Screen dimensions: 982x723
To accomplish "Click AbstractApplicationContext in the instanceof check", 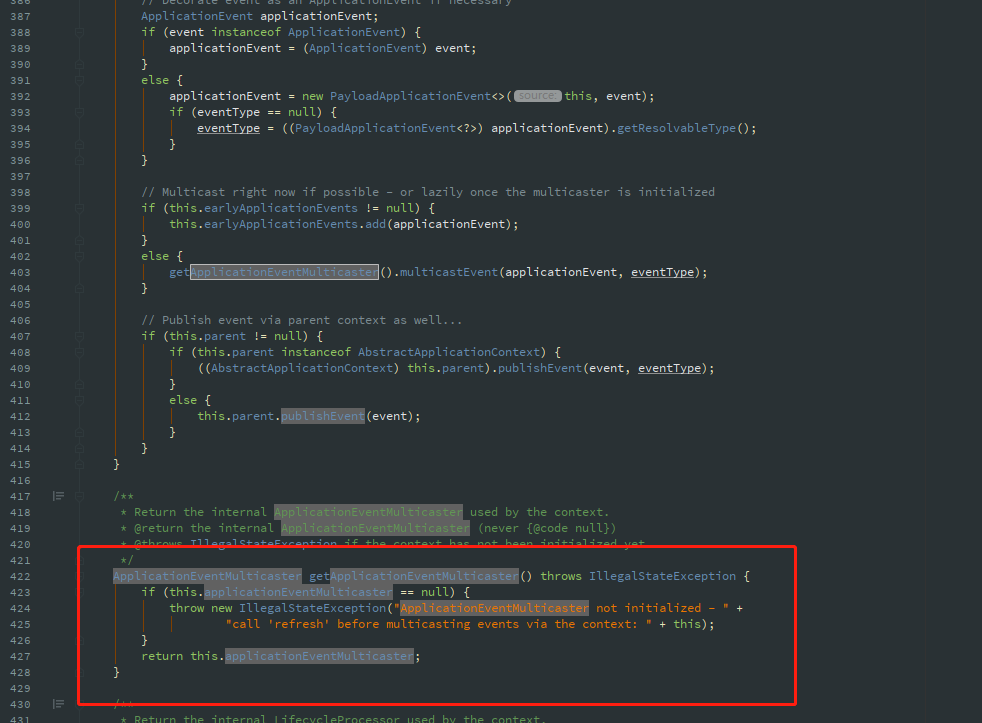I will [x=449, y=352].
